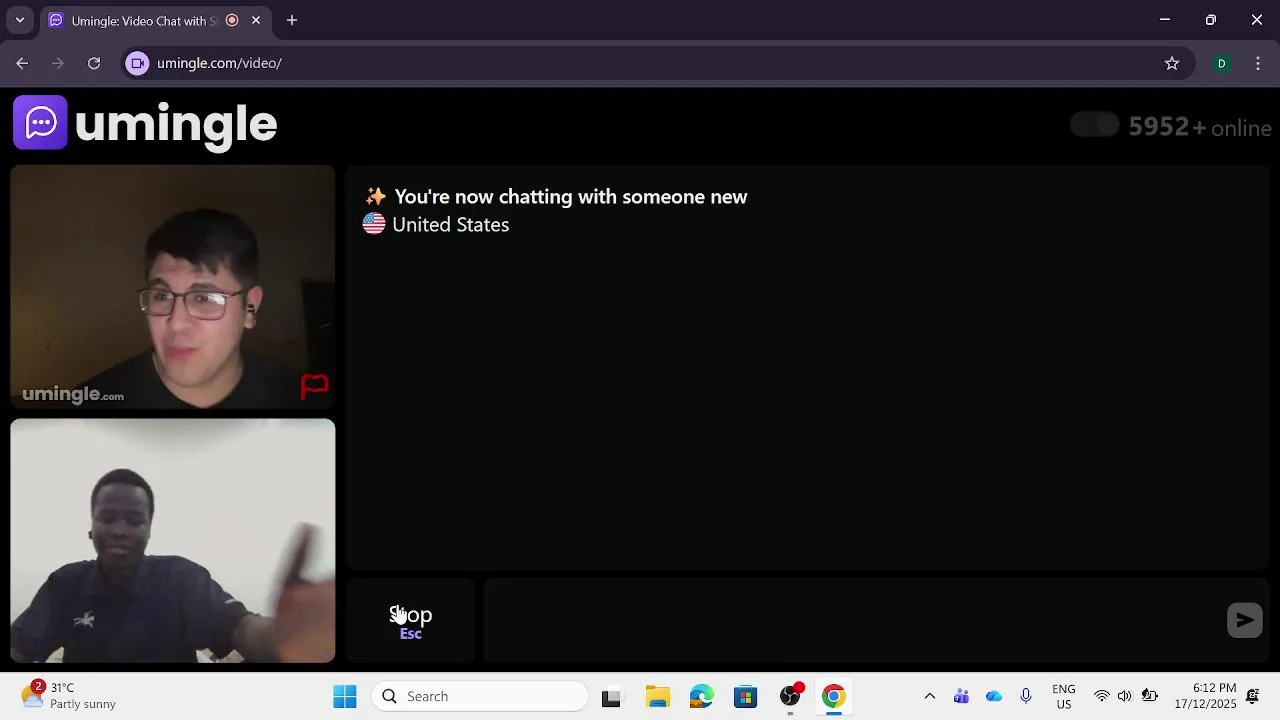Switch to Chrome on taskbar

tap(833, 696)
